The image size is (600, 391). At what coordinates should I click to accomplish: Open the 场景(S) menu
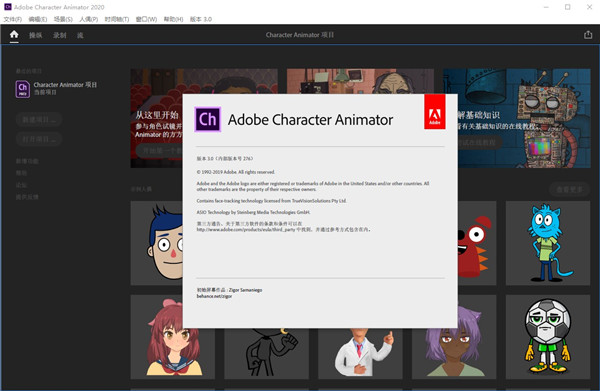63,19
